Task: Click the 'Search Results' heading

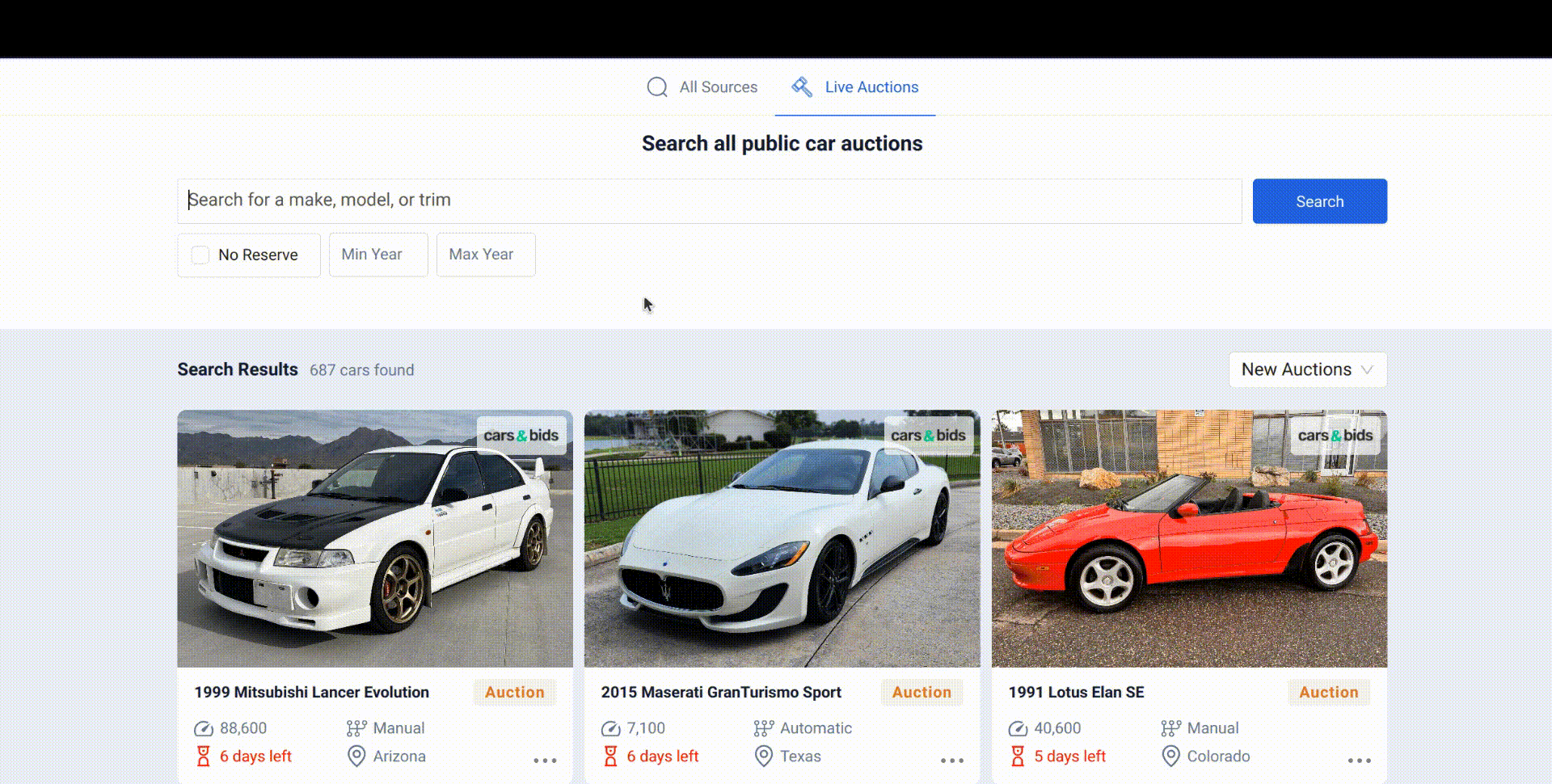Action: click(238, 369)
